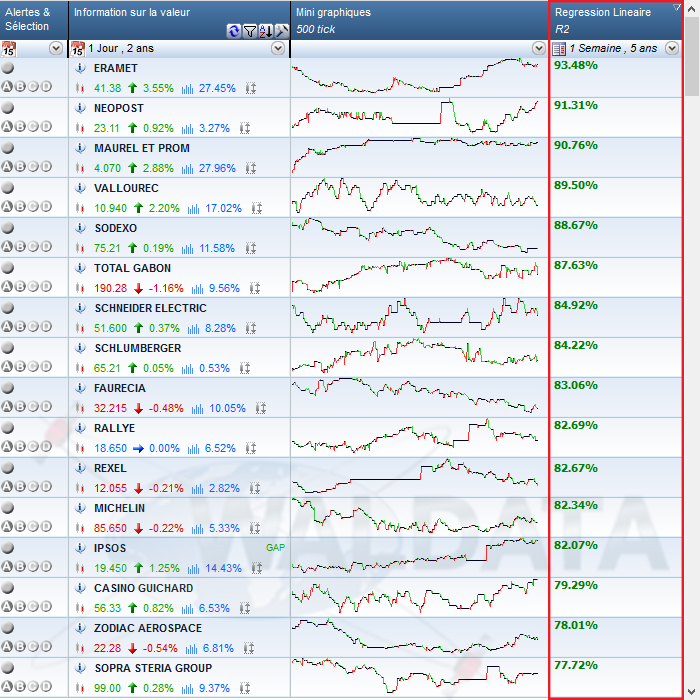Image resolution: width=700 pixels, height=700 pixels.
Task: Open info icon for TOTAL GABON
Action: (x=80, y=268)
